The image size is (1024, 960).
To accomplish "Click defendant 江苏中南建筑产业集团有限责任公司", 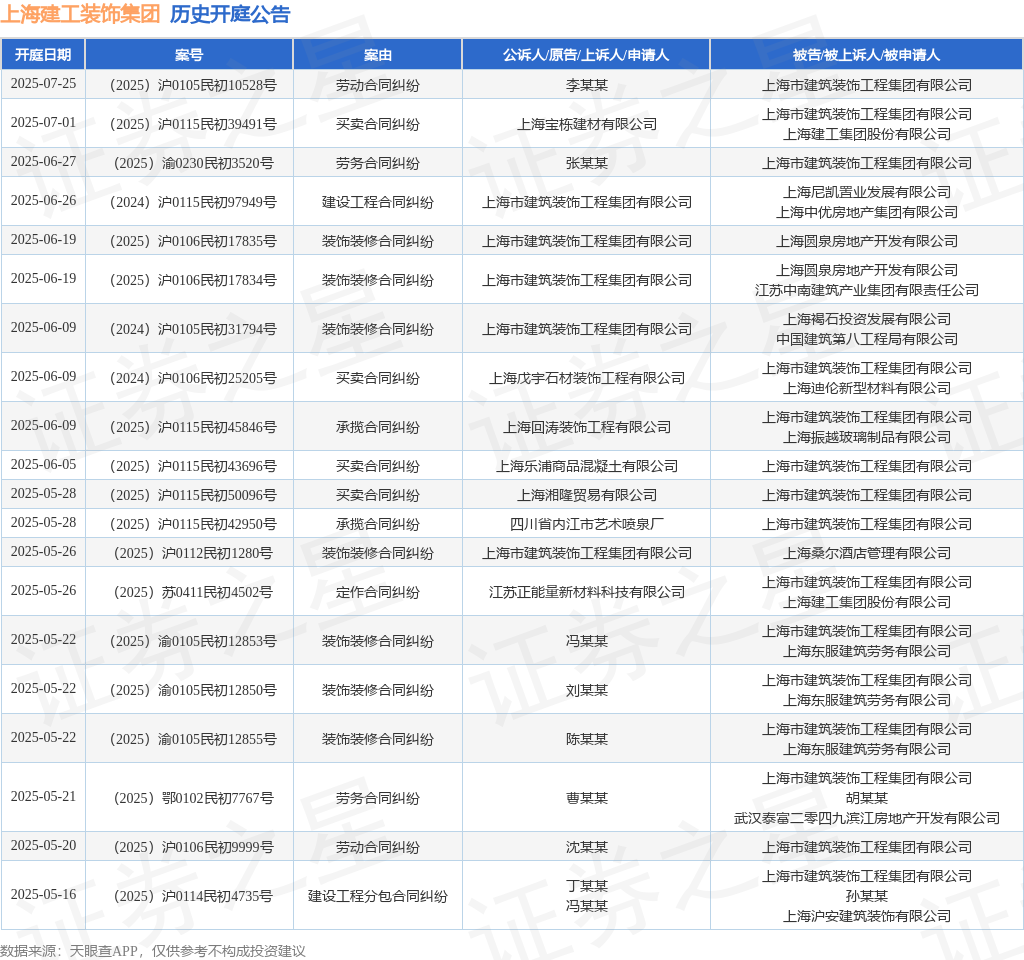I will [867, 290].
